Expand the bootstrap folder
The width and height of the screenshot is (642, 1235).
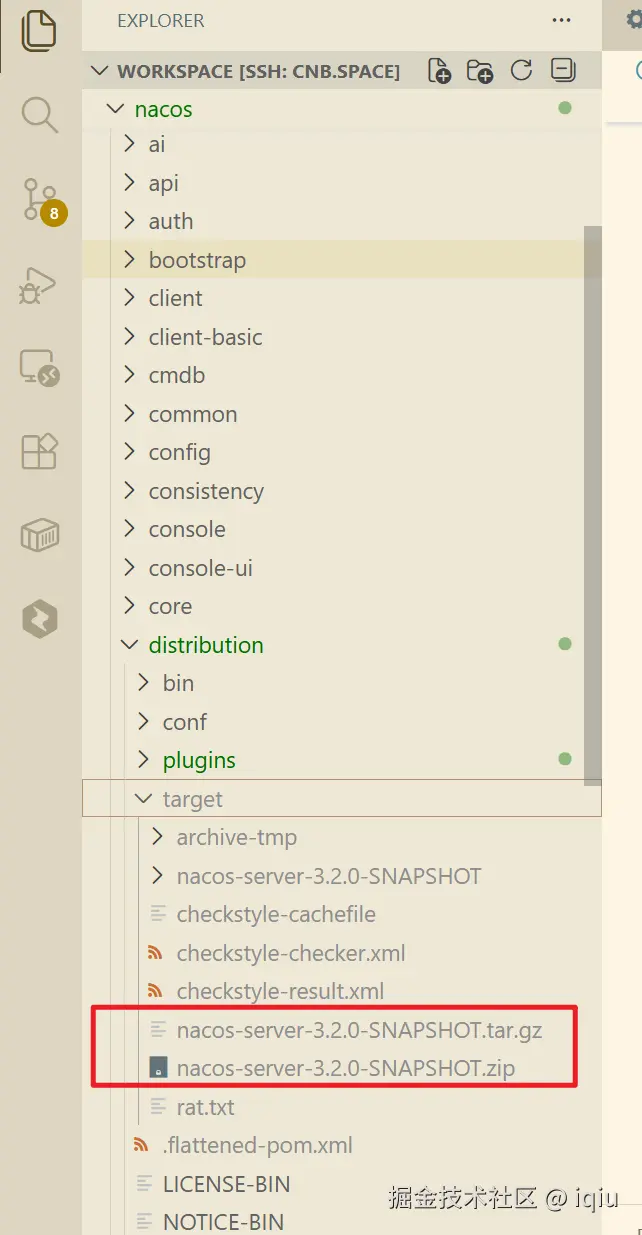coord(197,260)
